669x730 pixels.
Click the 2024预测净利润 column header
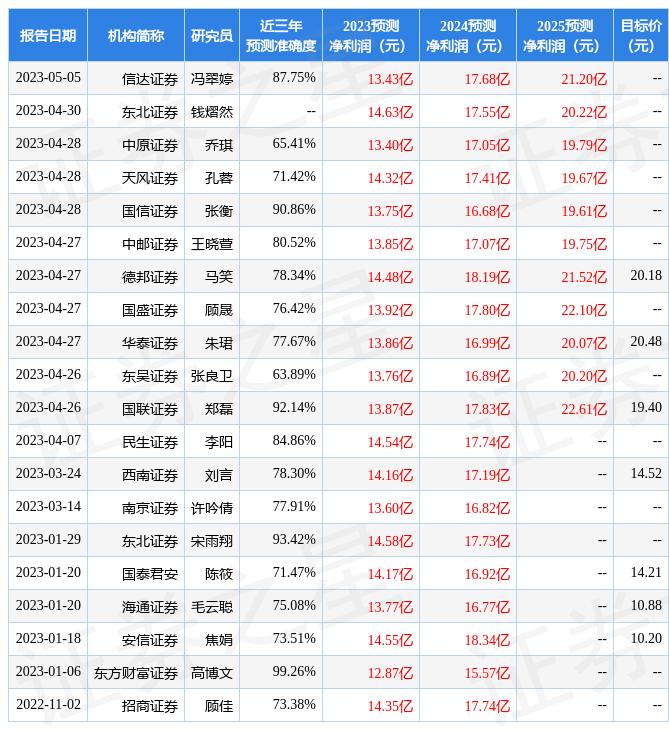pos(467,35)
